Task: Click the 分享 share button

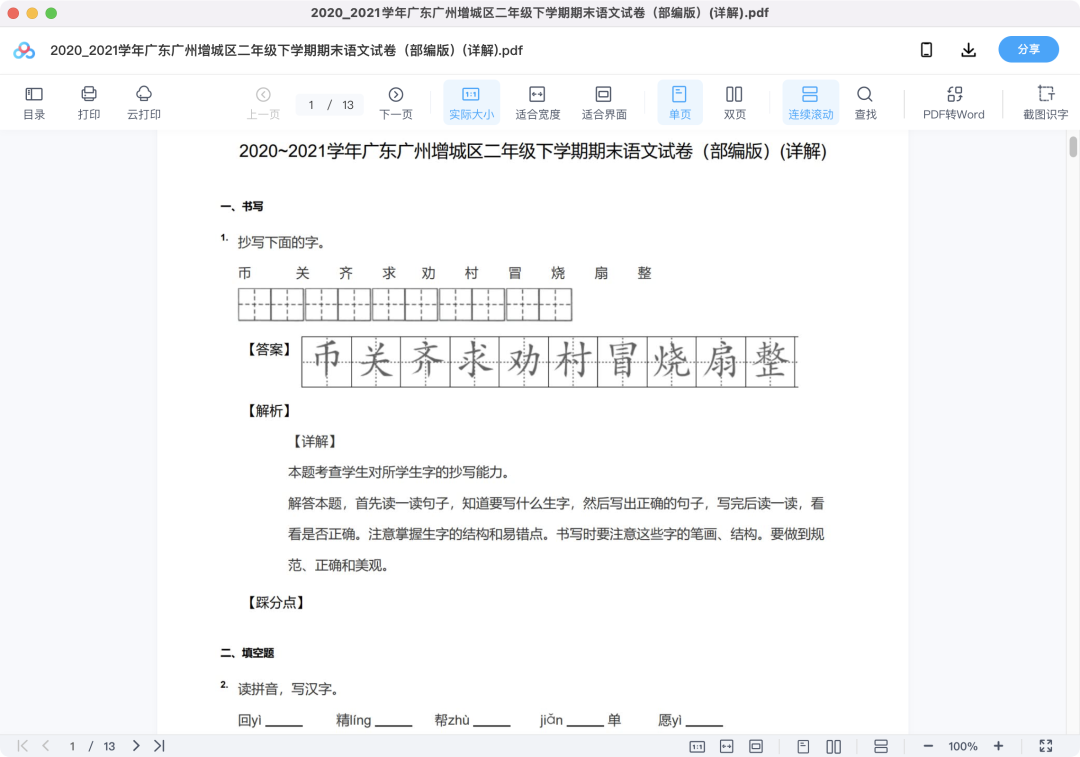Action: [x=1028, y=50]
